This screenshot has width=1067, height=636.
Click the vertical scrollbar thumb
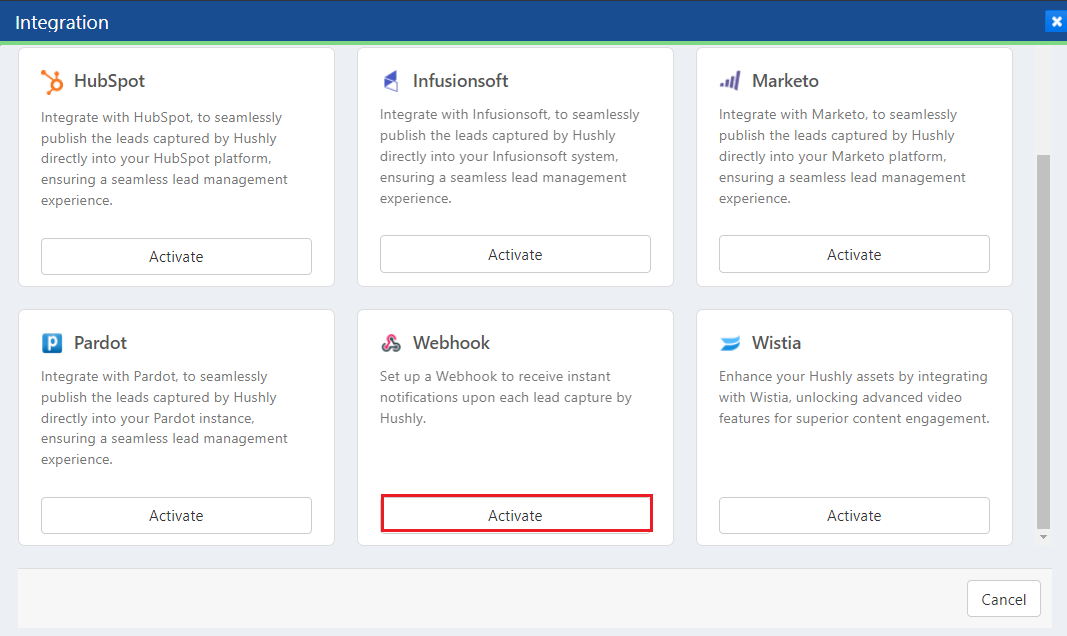pyautogui.click(x=1043, y=341)
